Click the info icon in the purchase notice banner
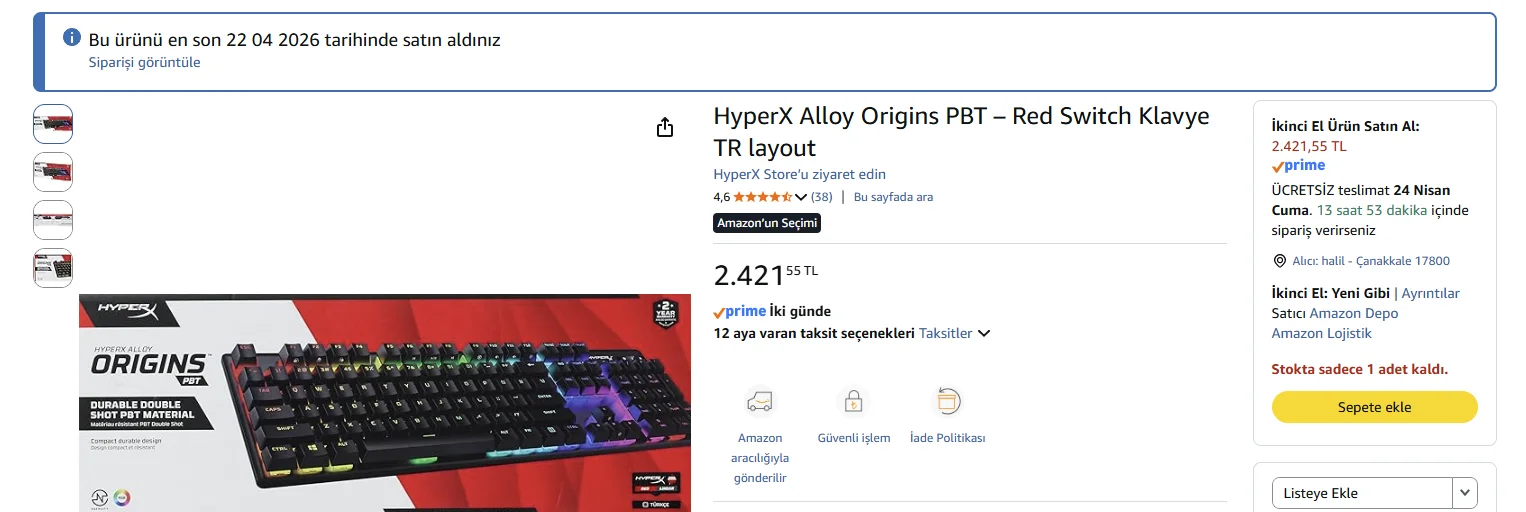 pyautogui.click(x=72, y=37)
